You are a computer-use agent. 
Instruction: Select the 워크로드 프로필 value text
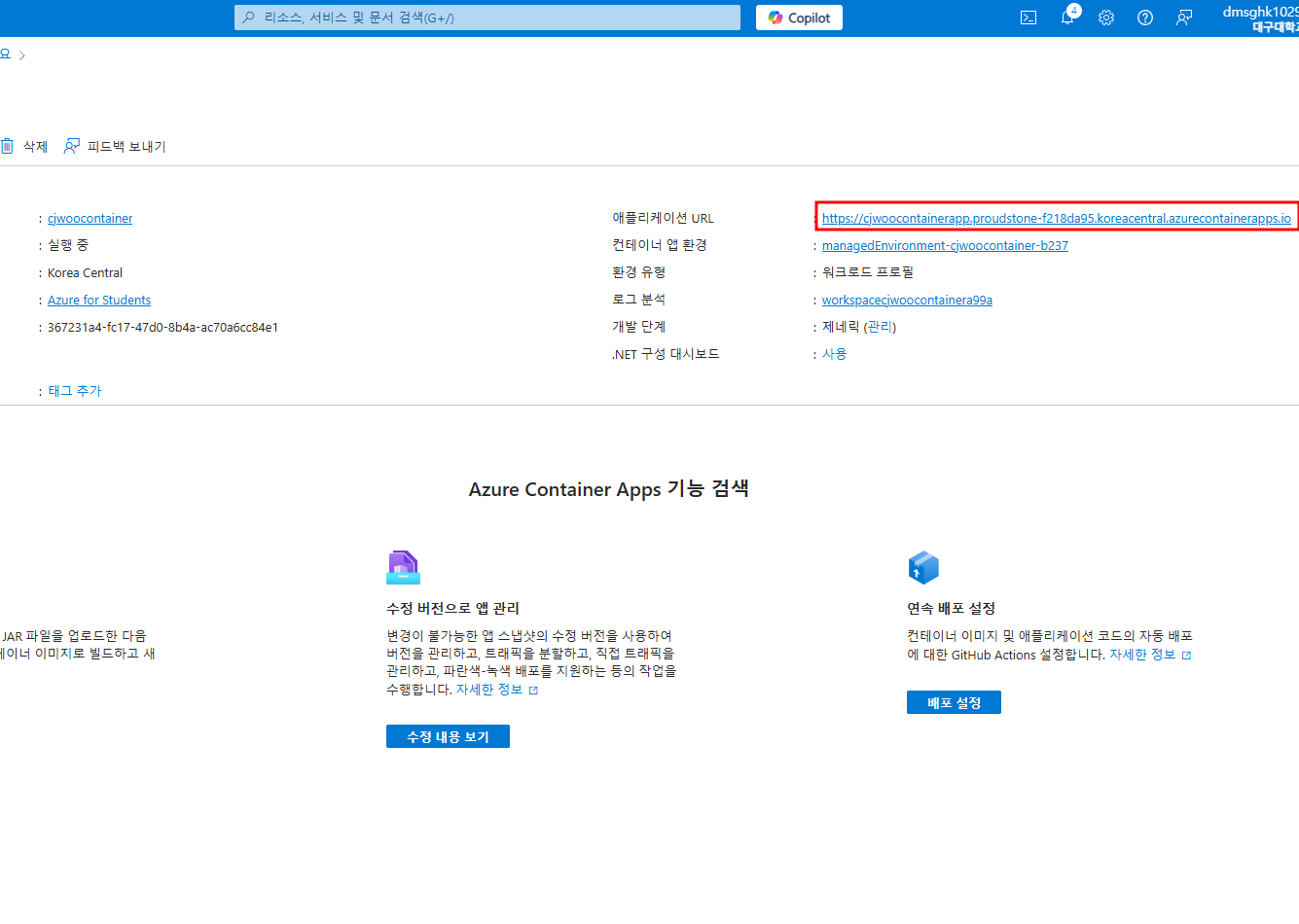(868, 272)
